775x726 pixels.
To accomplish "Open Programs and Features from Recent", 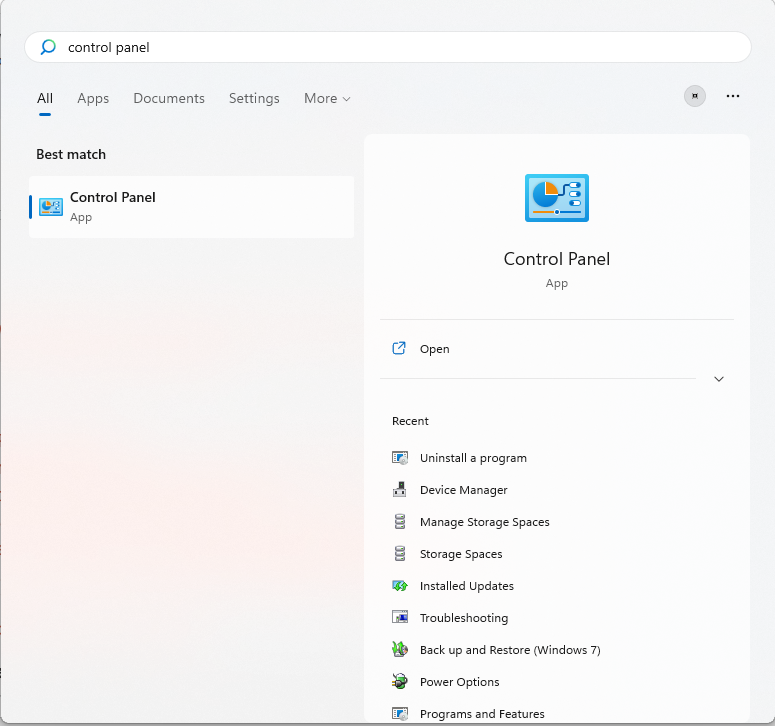I will (x=482, y=714).
